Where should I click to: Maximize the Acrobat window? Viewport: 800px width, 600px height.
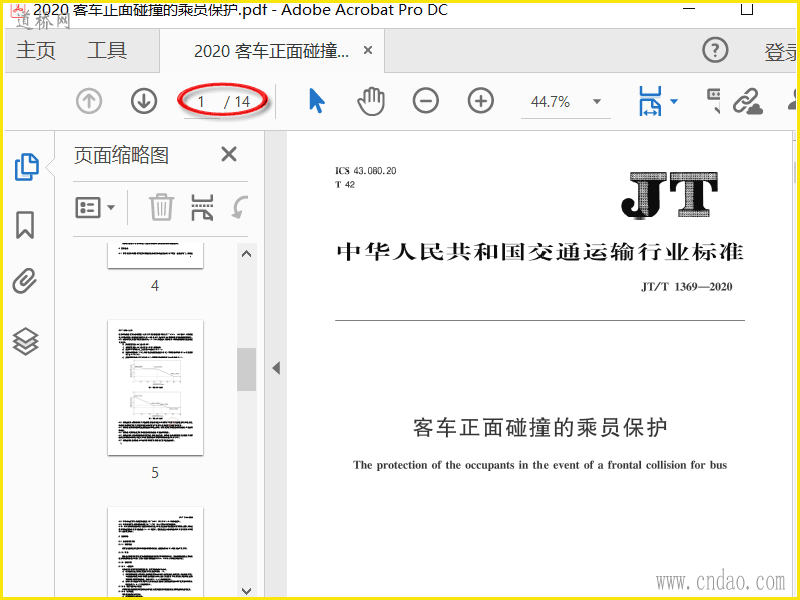tap(747, 9)
